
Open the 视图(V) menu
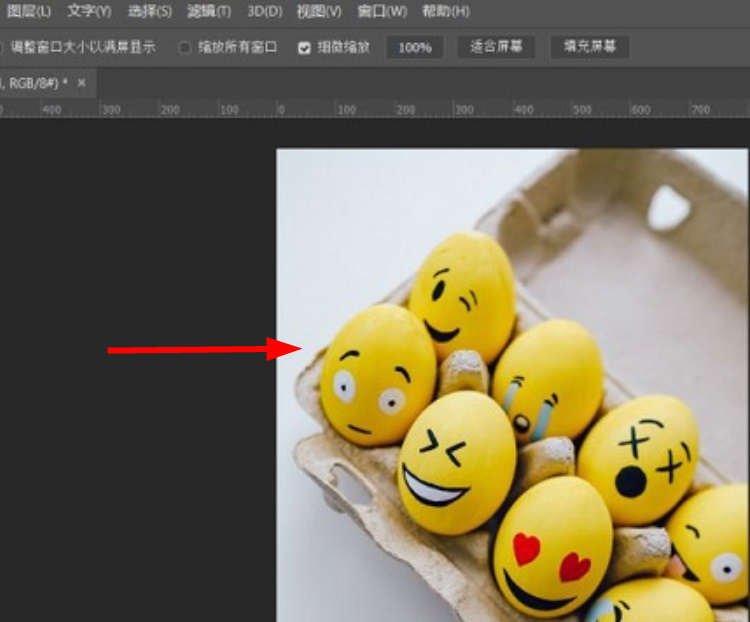pyautogui.click(x=319, y=11)
